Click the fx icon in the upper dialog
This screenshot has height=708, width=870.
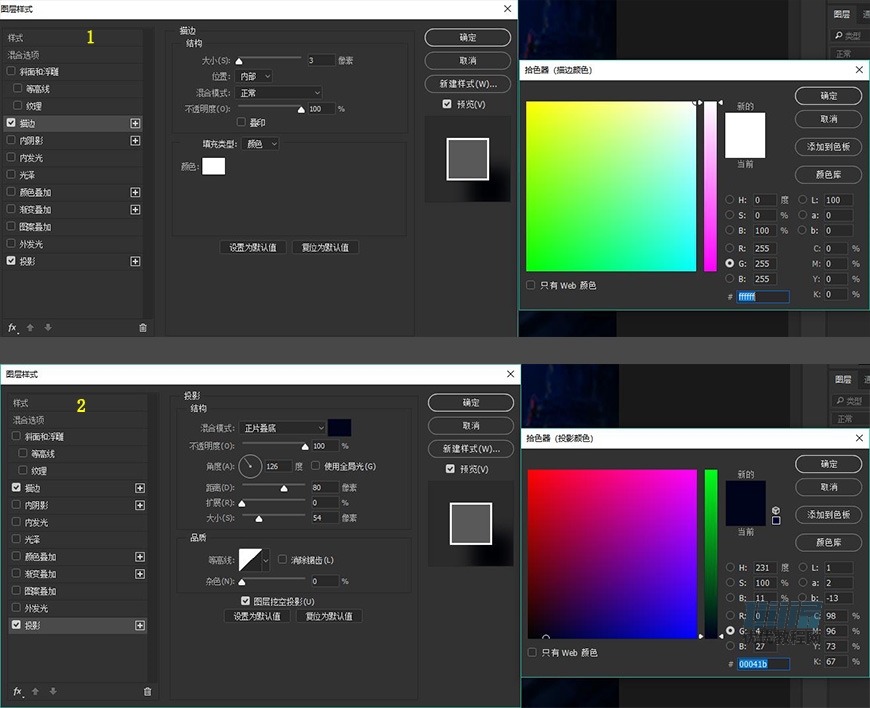pyautogui.click(x=13, y=327)
